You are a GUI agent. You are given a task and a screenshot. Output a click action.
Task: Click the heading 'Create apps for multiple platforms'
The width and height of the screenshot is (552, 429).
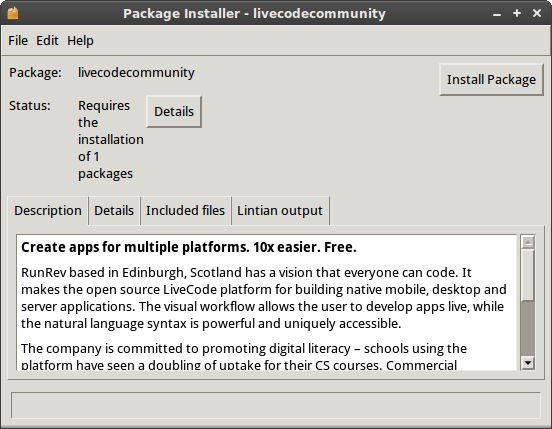pos(189,247)
